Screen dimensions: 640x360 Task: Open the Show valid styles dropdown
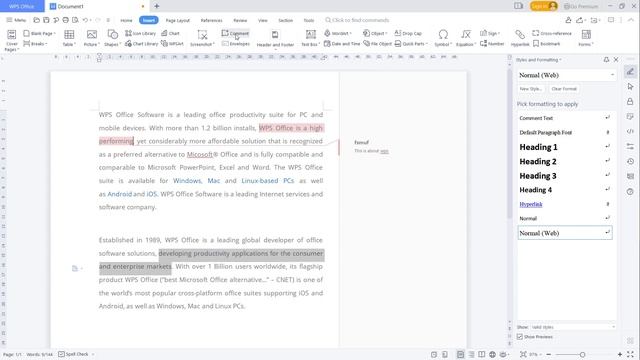click(573, 327)
